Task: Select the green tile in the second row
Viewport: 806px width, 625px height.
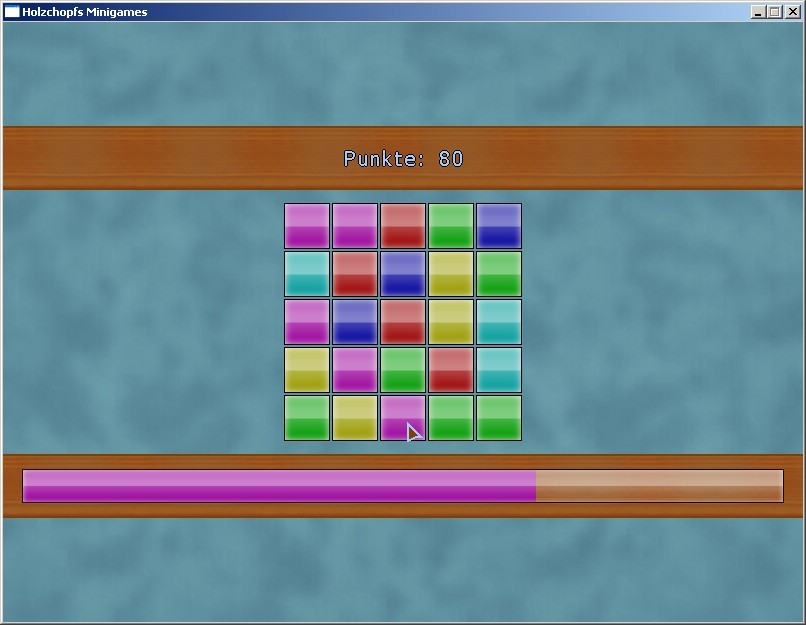Action: tap(499, 274)
